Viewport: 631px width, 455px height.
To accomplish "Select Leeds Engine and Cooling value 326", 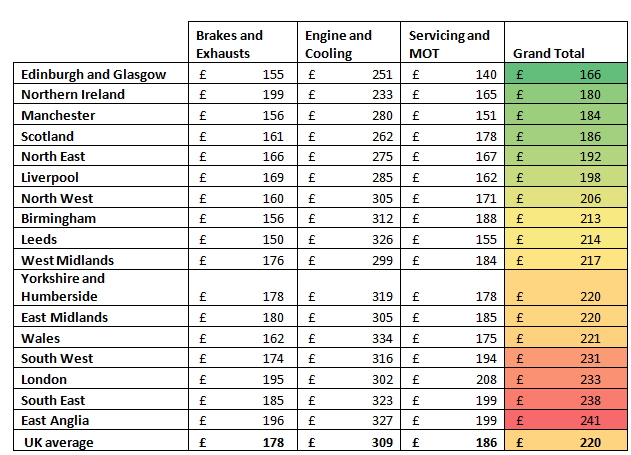I will (x=349, y=239).
